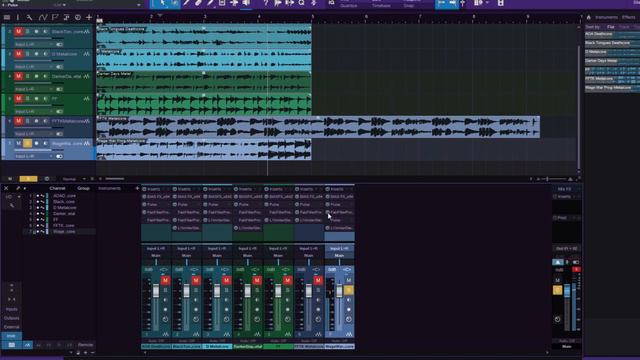Viewport: 640px width, 360px height.
Task: Open the Main output selector on mixer channel 1
Action: [x=156, y=256]
